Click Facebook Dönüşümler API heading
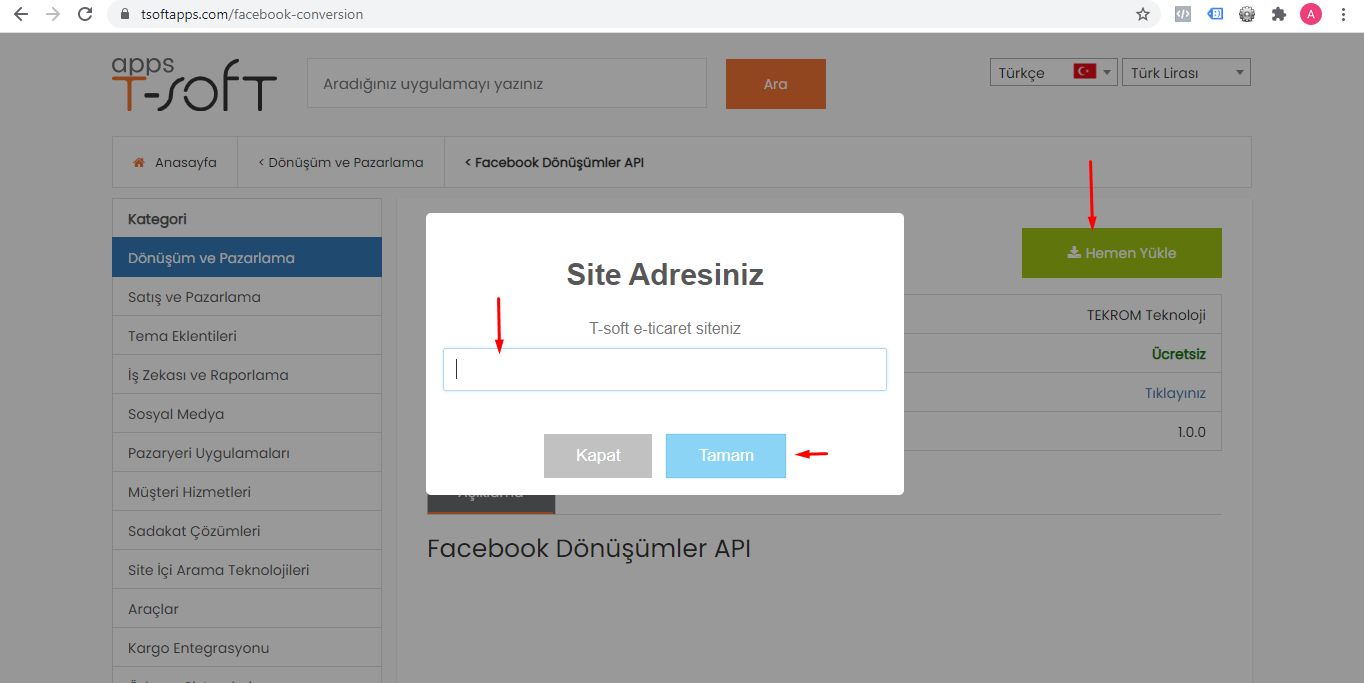Image resolution: width=1364 pixels, height=683 pixels. pyautogui.click(x=589, y=548)
